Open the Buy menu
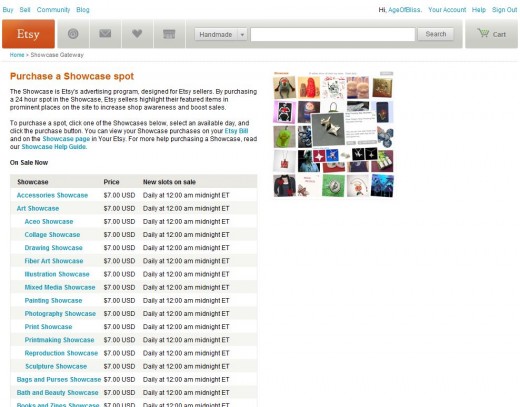The height and width of the screenshot is (407, 520). coord(8,10)
